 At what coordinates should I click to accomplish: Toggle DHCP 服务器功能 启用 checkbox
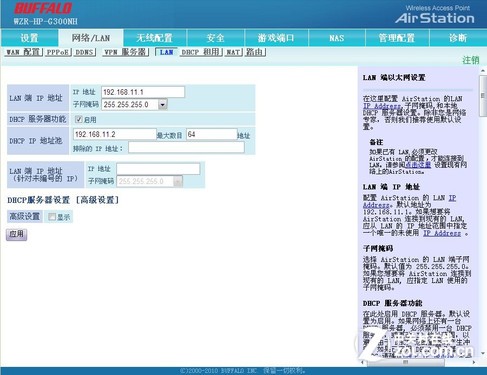78,119
